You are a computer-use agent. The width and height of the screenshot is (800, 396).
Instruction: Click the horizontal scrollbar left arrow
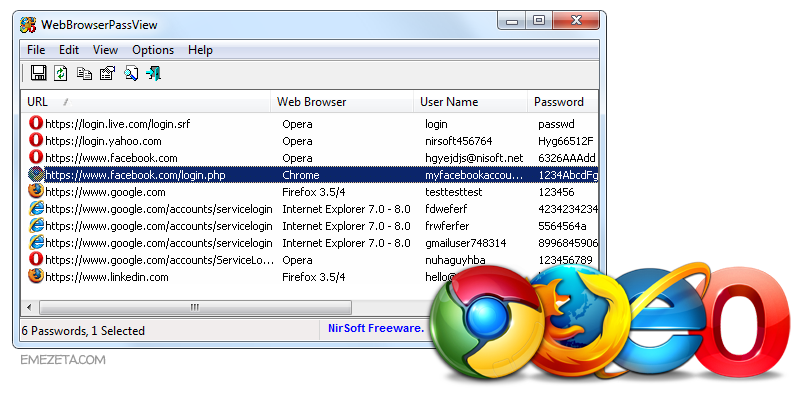click(29, 307)
